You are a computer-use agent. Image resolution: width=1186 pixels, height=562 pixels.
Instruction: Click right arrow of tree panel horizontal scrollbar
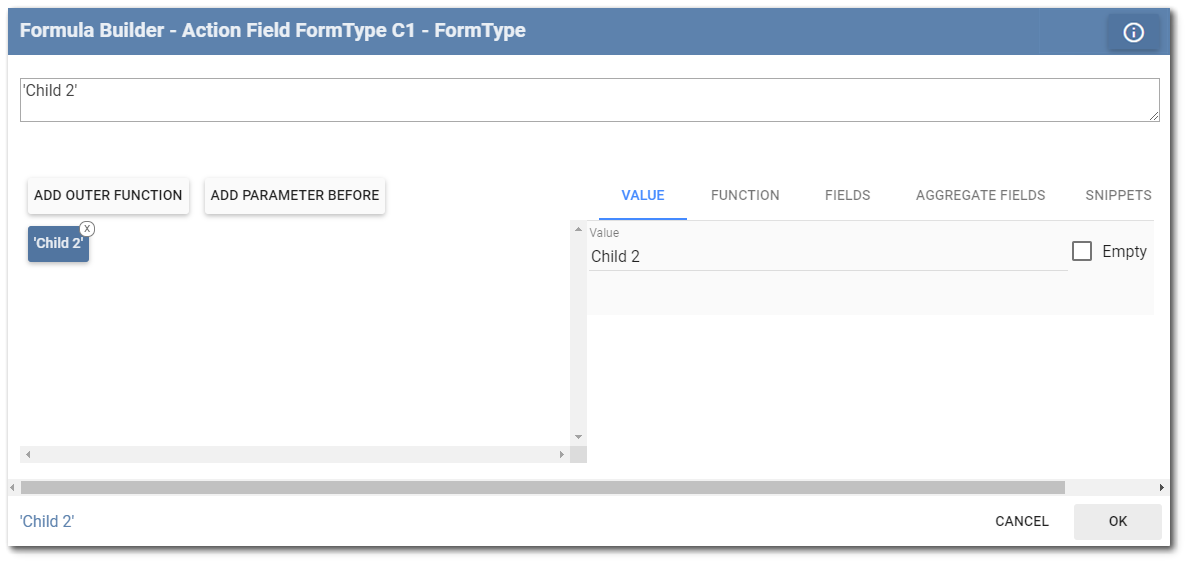561,455
